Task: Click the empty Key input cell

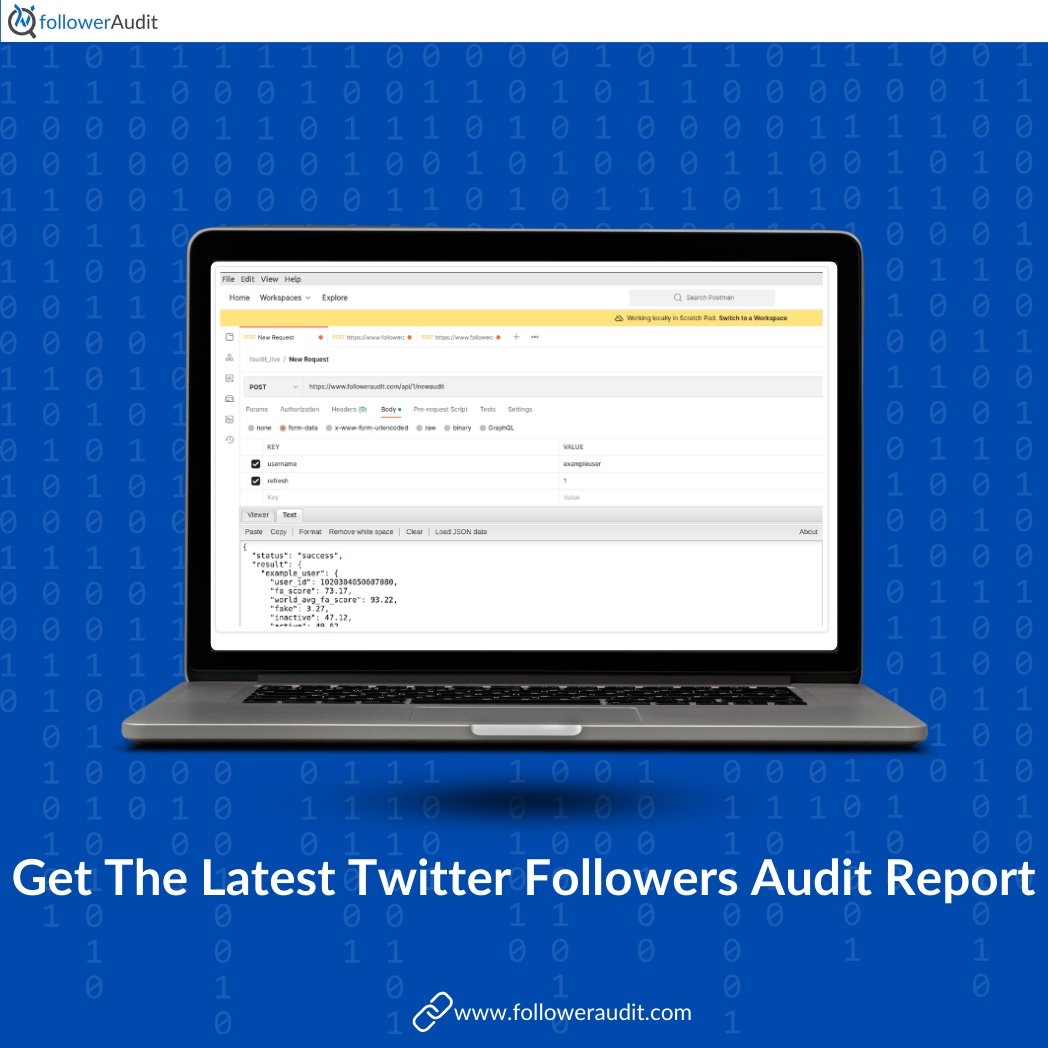Action: click(x=410, y=497)
